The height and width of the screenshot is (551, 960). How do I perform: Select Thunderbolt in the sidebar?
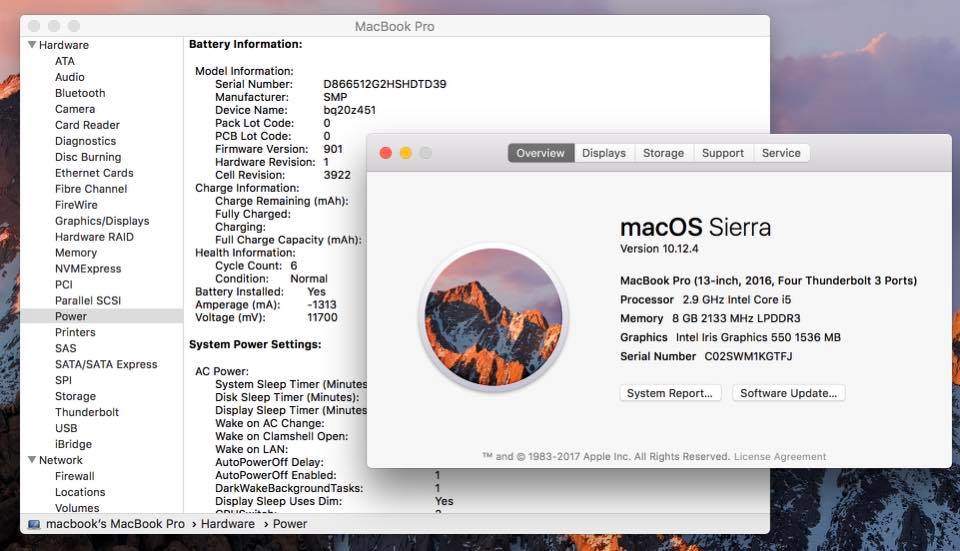87,411
